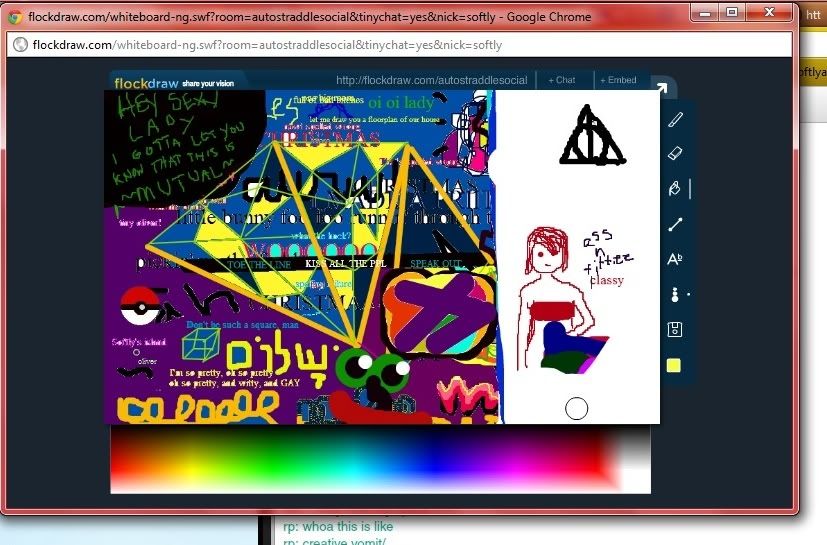Screen dimensions: 827x545
Task: Maximize the Chrome popup window
Action: click(732, 12)
